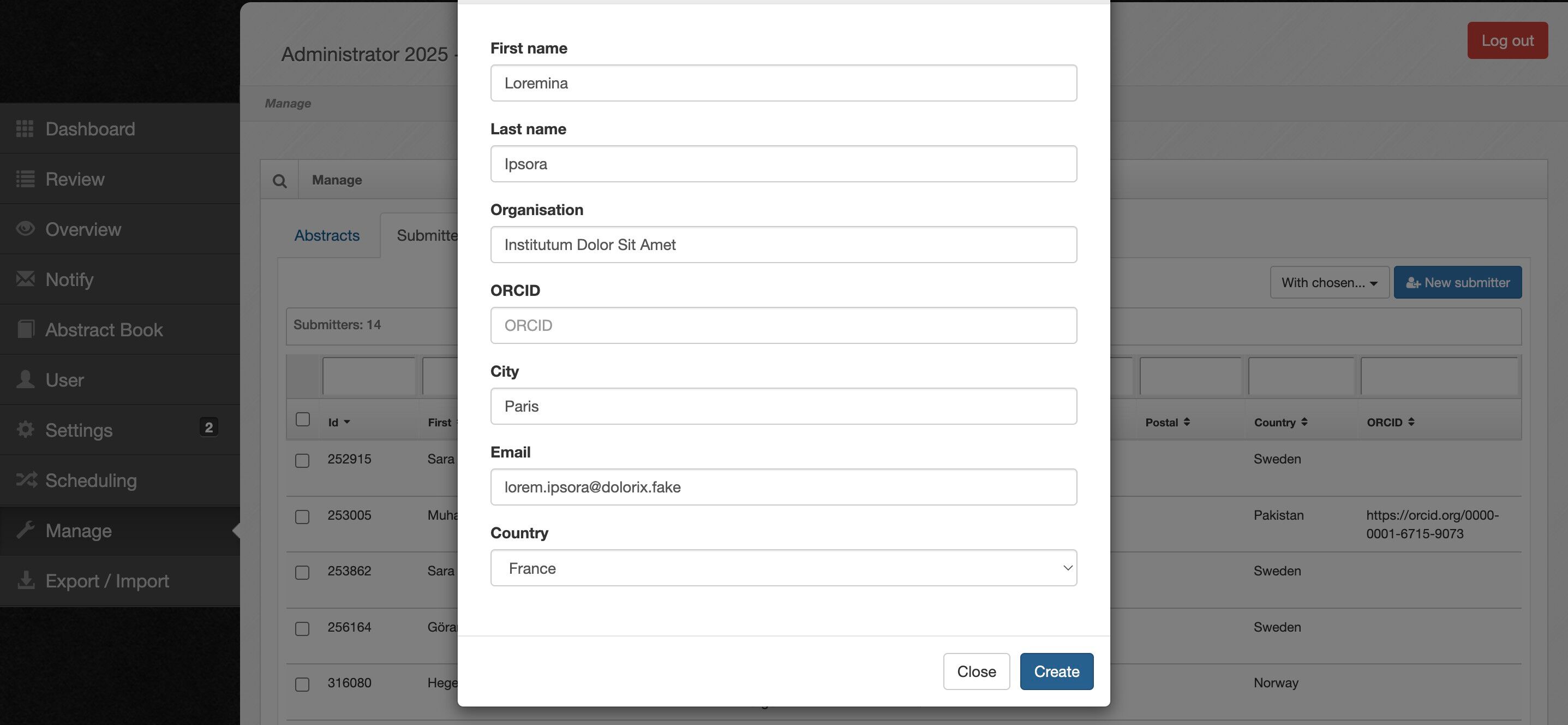Click the Notify envelope icon
This screenshot has height=725, width=1568.
tap(25, 279)
